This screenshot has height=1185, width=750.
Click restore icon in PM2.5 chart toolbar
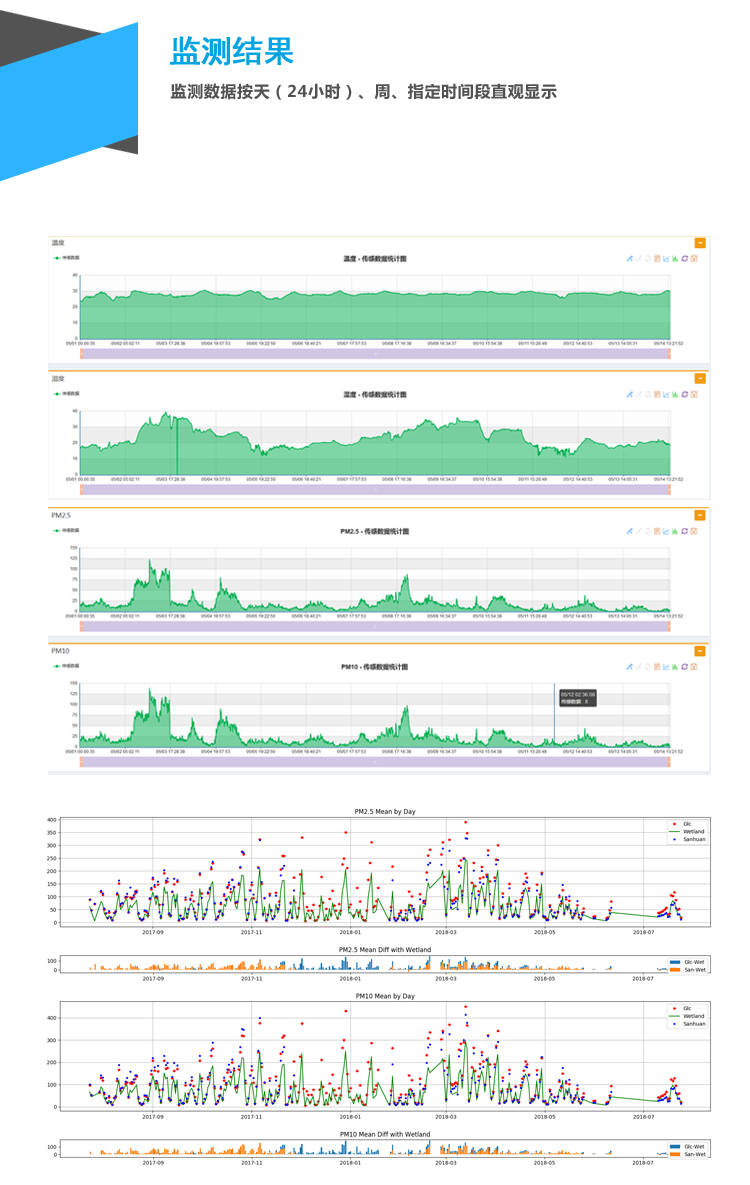(684, 531)
